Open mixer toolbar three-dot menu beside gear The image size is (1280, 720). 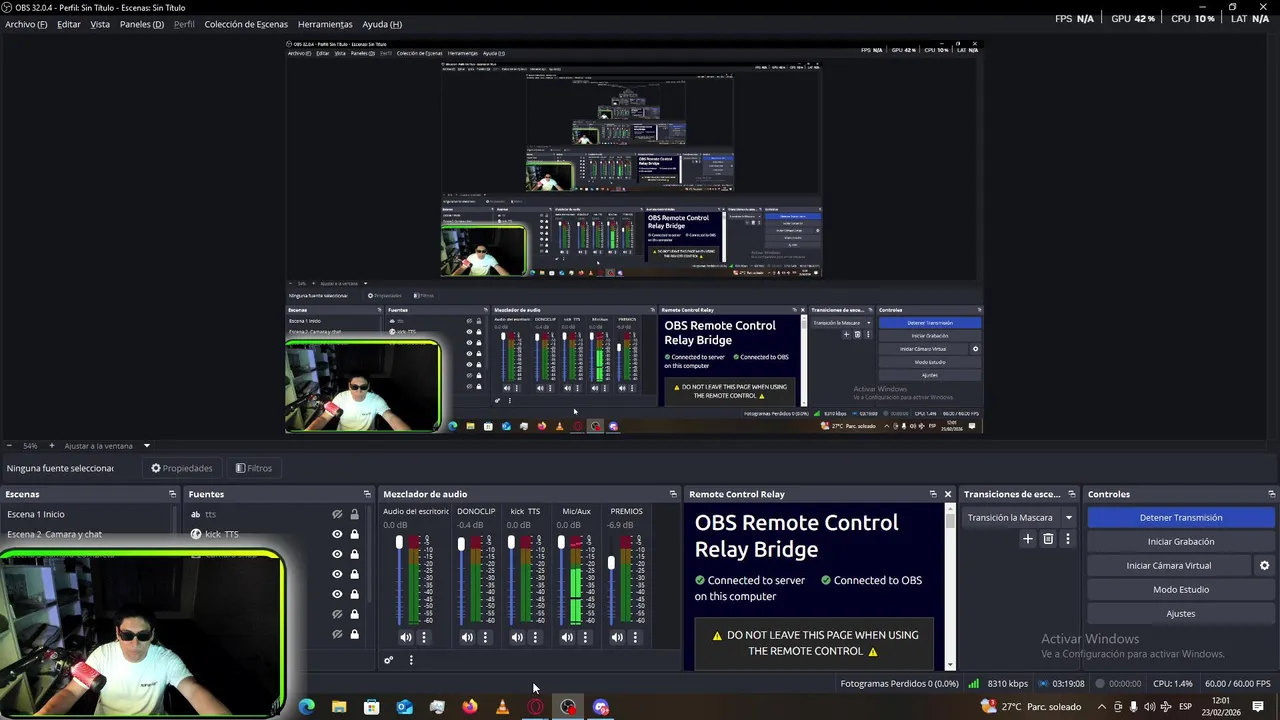tap(411, 660)
